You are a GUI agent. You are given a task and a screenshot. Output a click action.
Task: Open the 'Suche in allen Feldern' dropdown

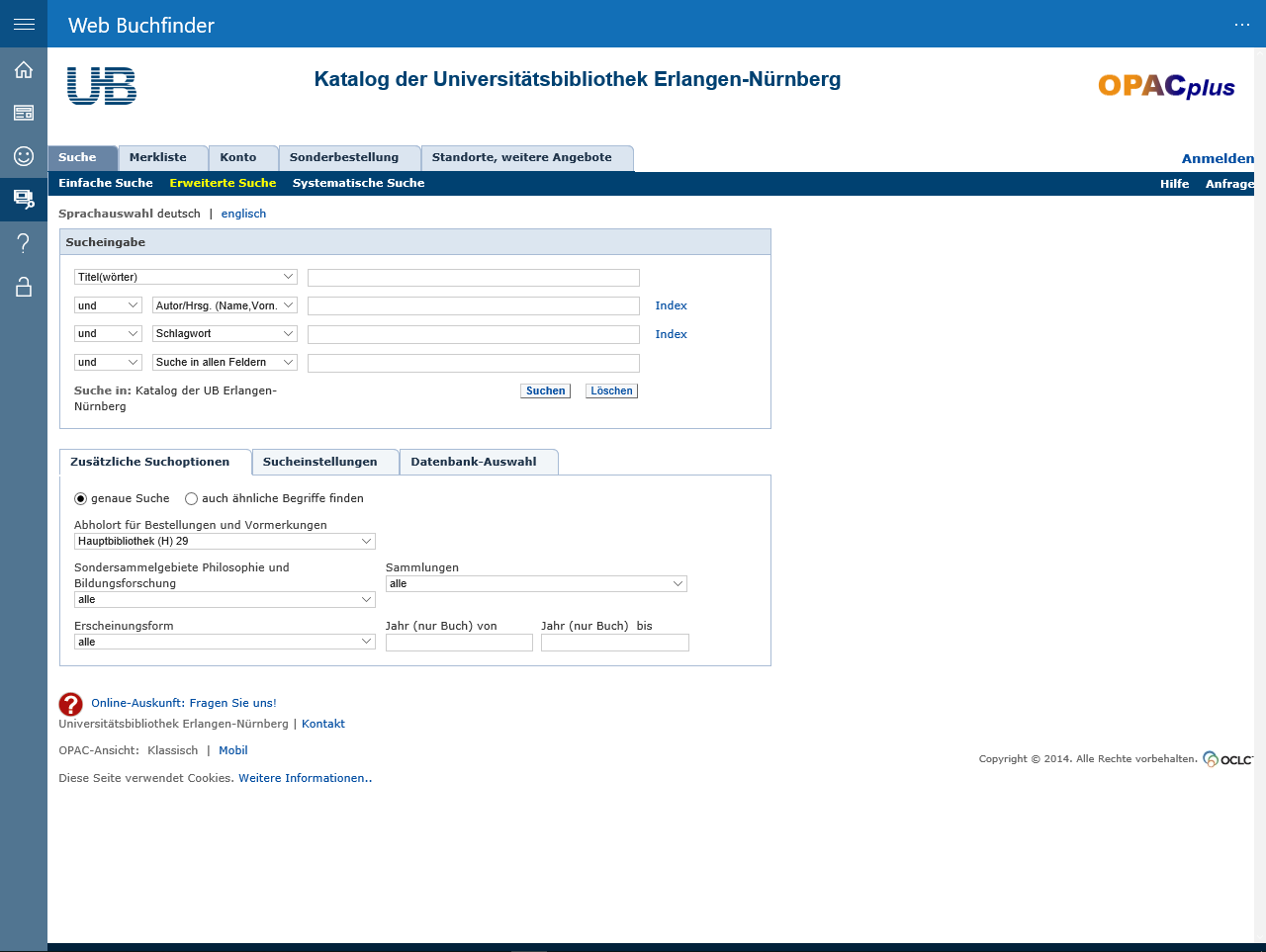225,363
